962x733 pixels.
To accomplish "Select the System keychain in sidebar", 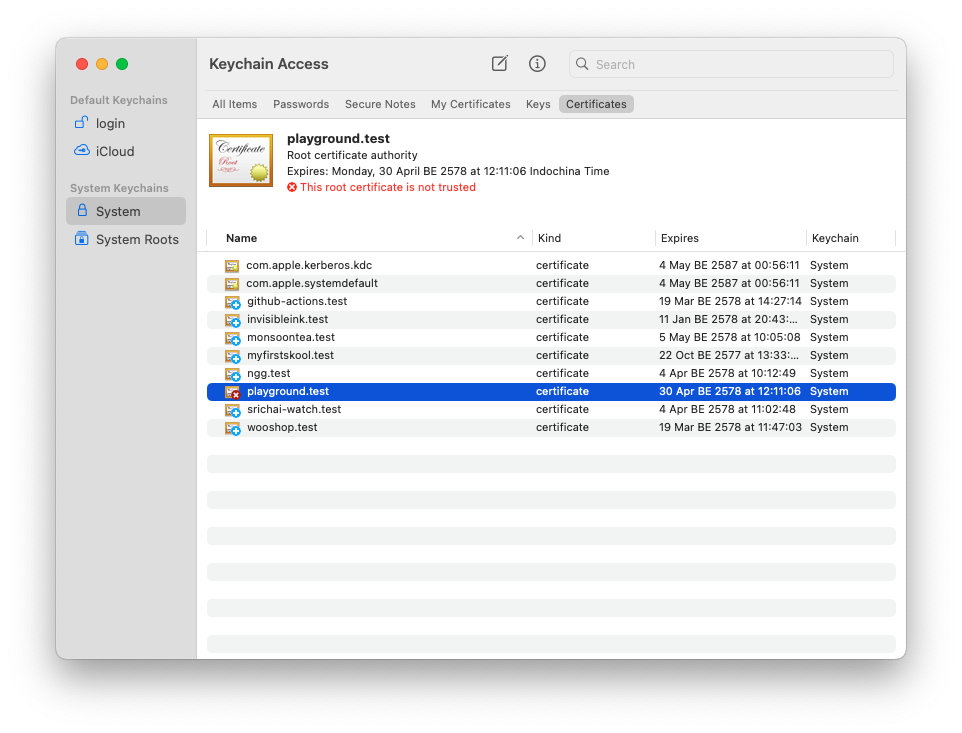I will [118, 211].
